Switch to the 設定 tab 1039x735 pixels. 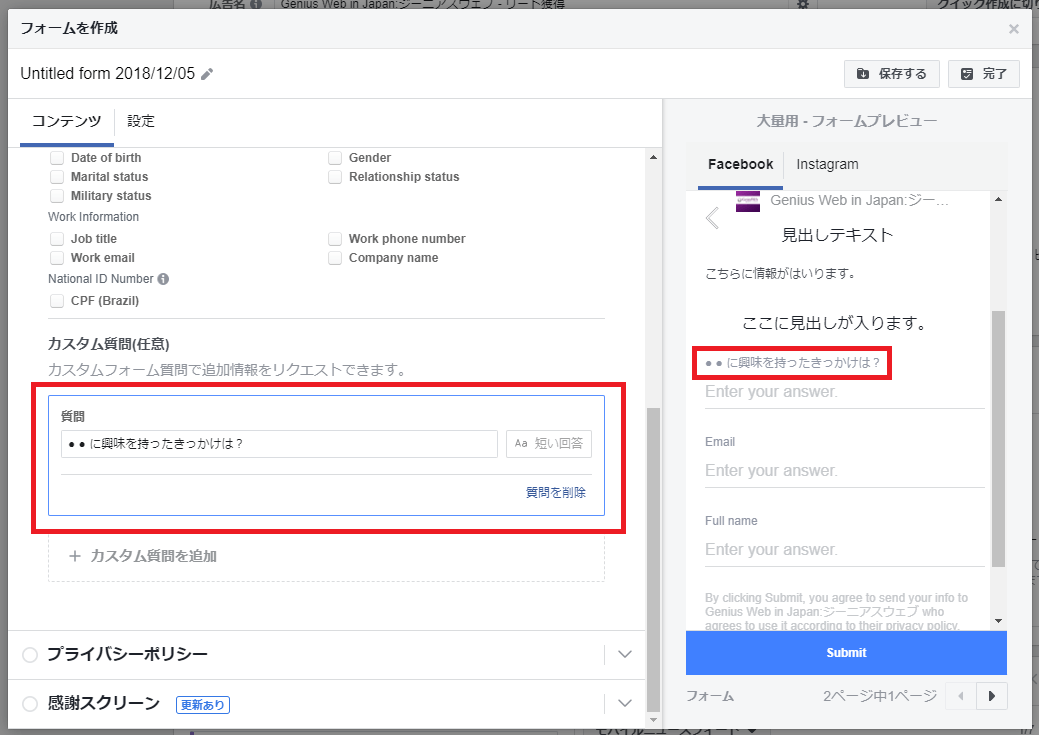click(141, 122)
